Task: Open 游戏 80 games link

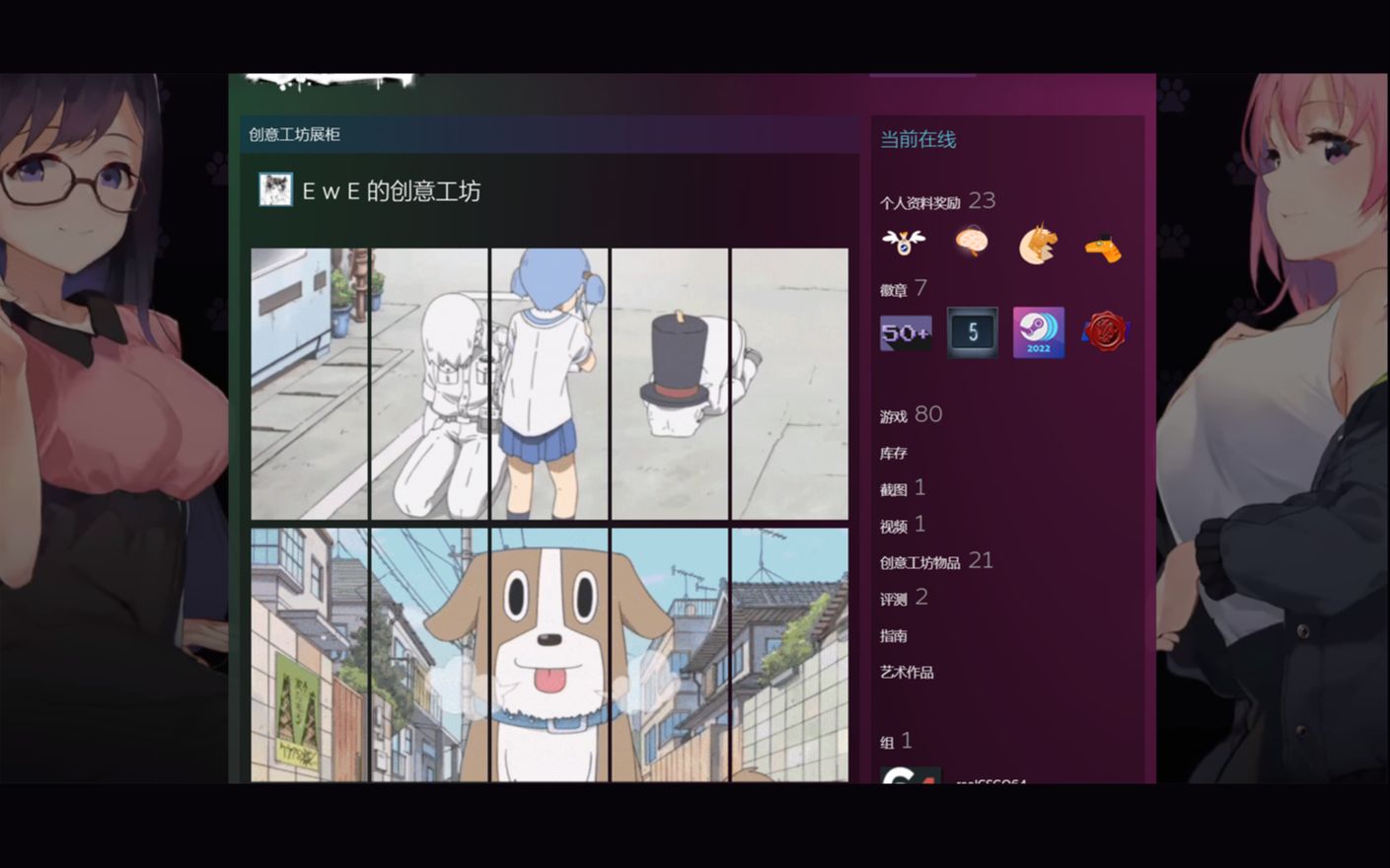Action: [x=911, y=415]
